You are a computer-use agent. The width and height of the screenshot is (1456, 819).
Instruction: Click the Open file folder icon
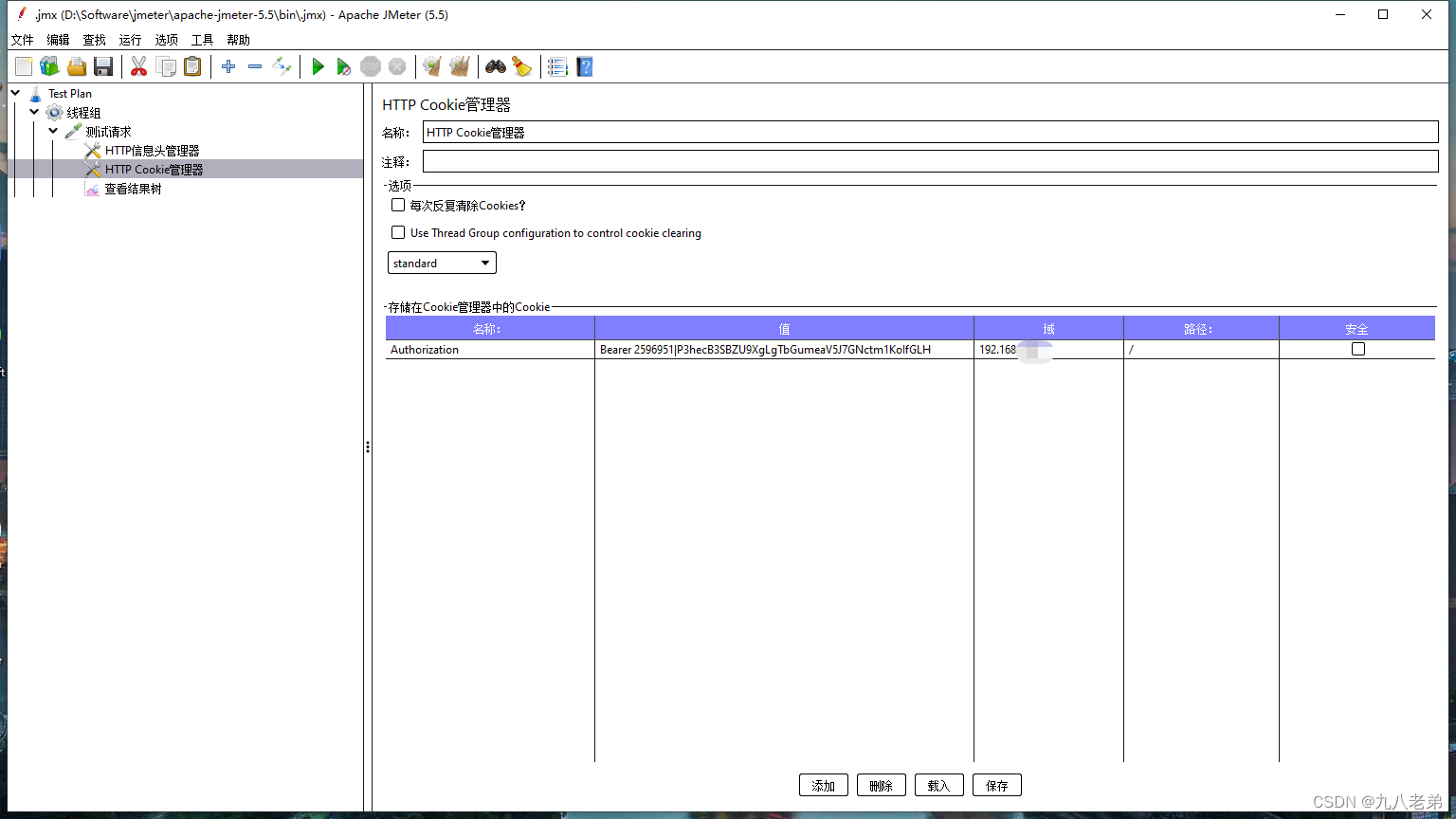[77, 66]
